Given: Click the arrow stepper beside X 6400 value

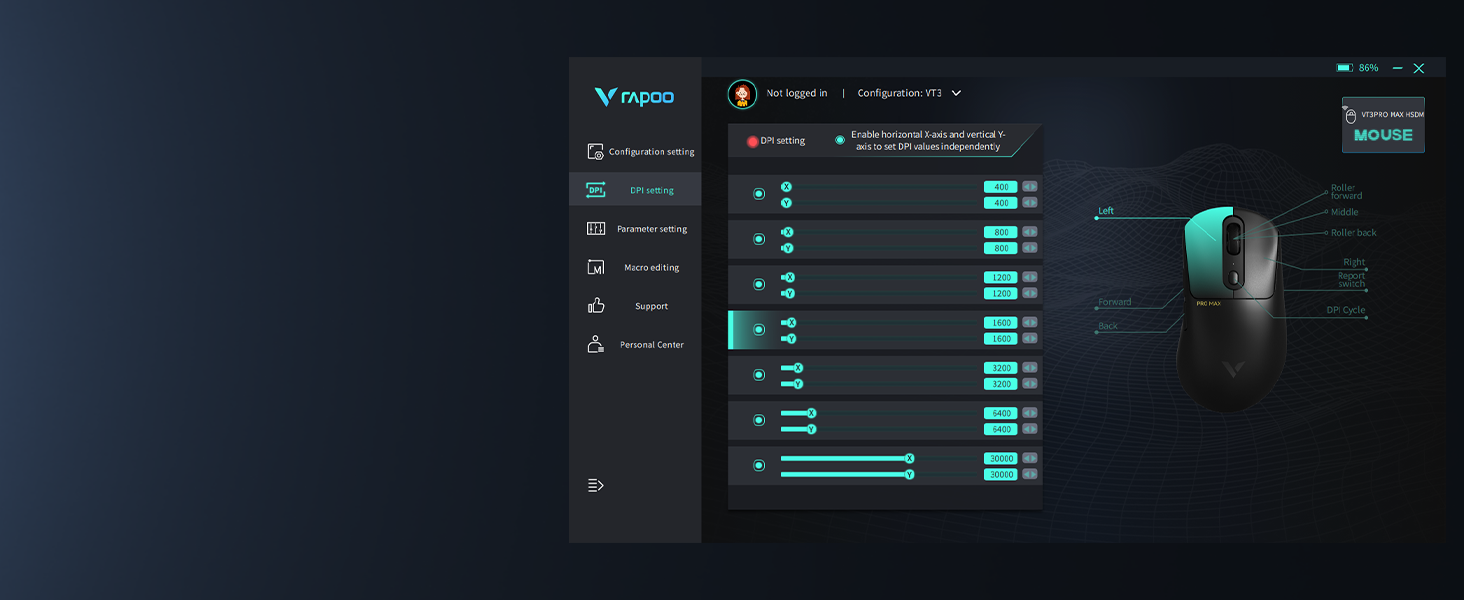Looking at the screenshot, I should [x=1029, y=413].
